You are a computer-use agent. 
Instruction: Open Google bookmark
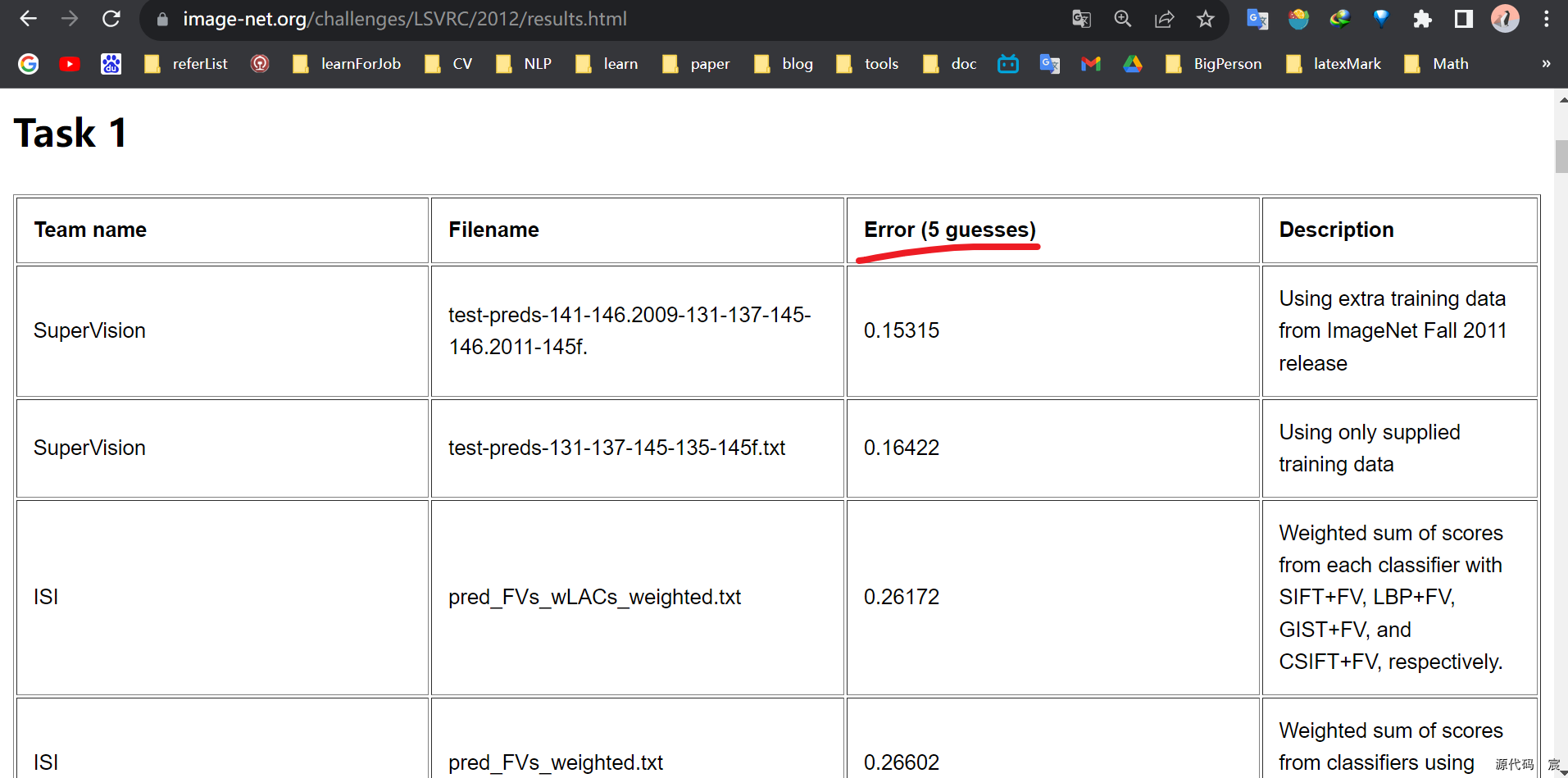29,64
